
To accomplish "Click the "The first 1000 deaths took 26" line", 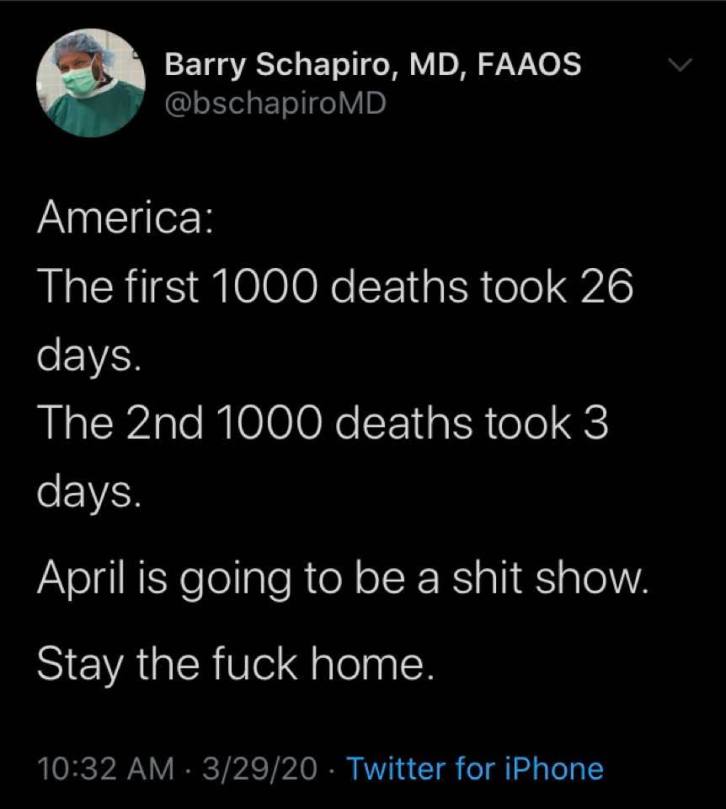I will coord(335,288).
